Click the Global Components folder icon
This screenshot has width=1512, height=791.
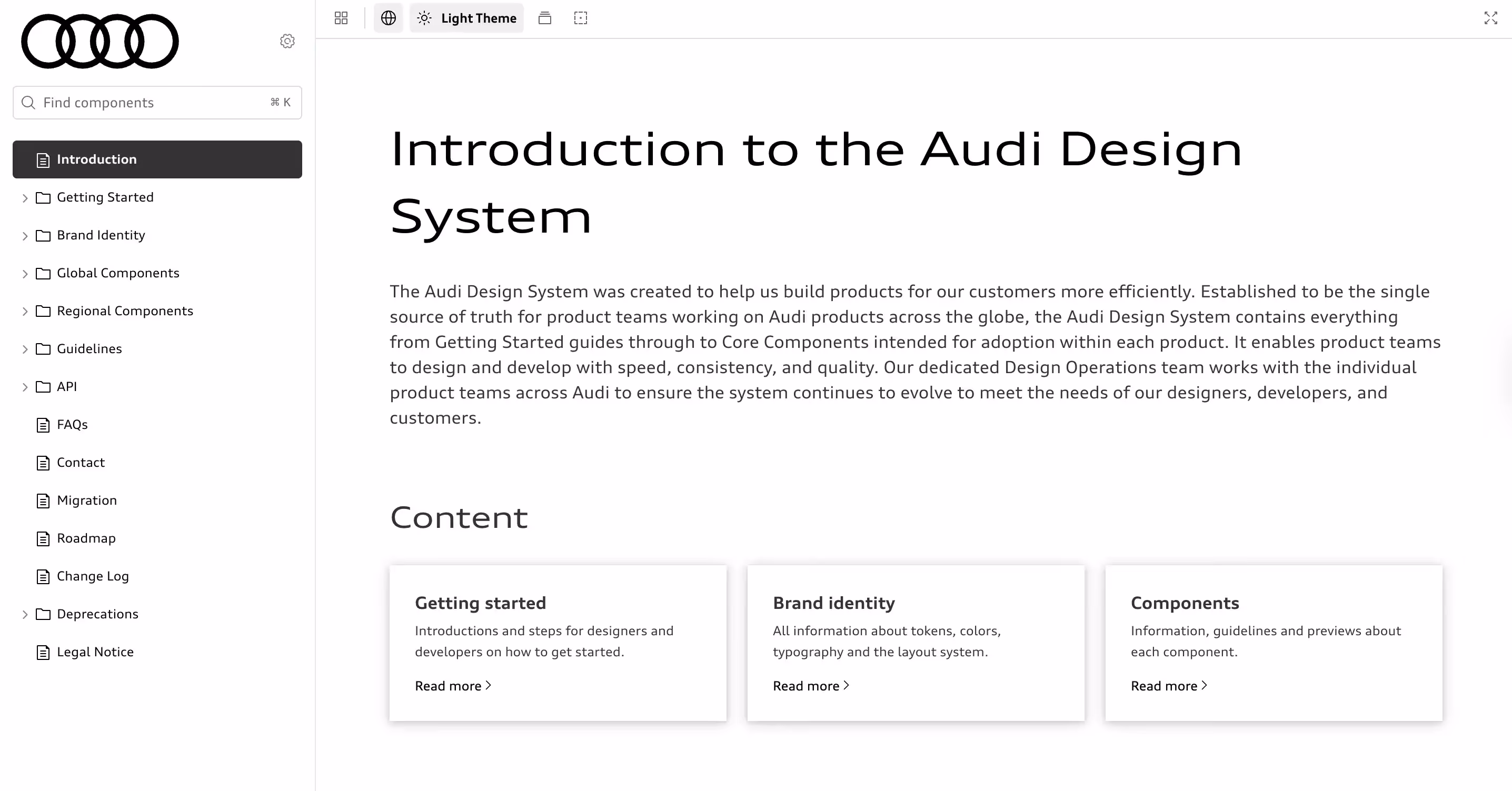pos(43,274)
